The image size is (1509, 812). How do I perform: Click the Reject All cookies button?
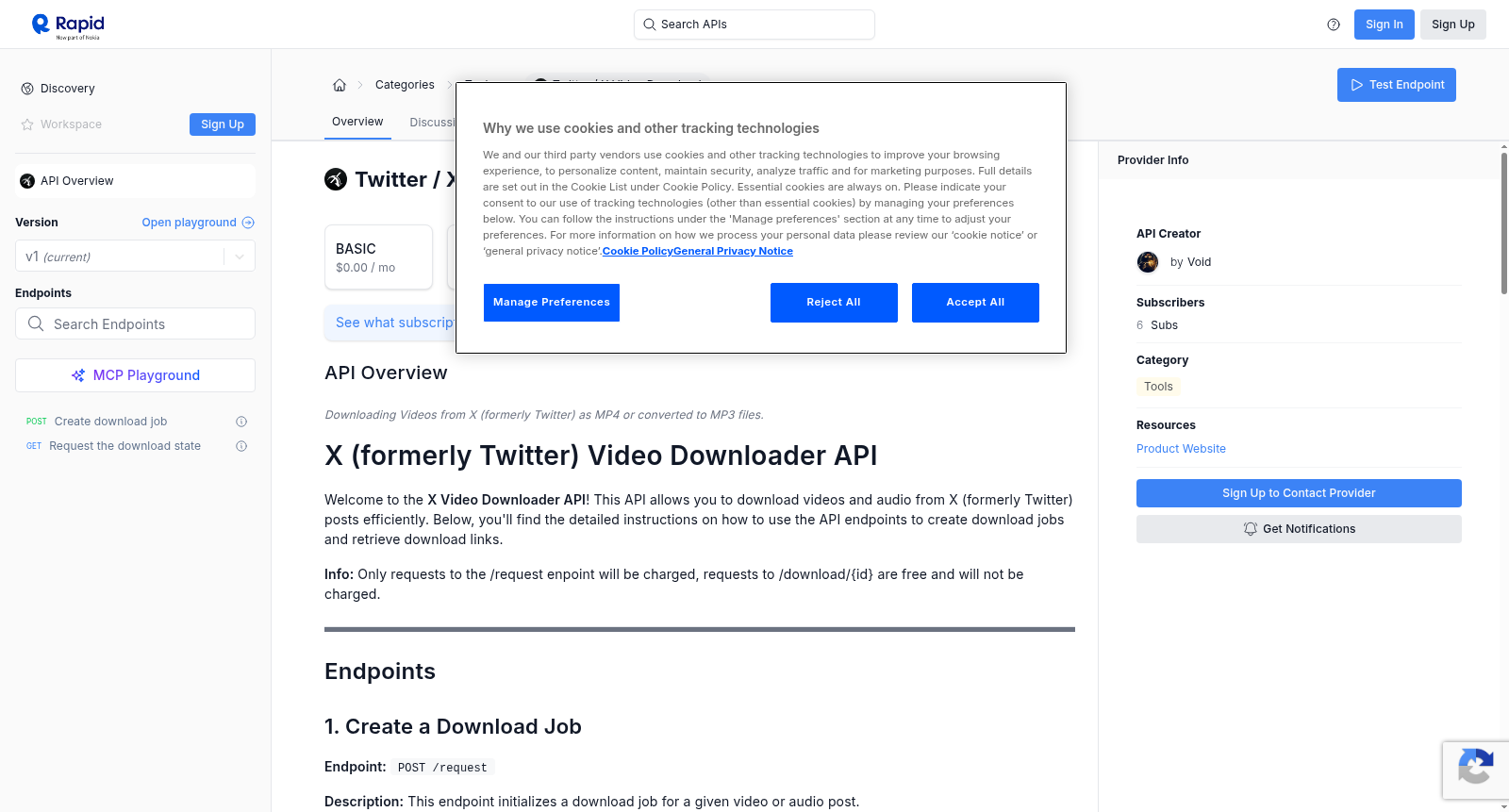(834, 303)
